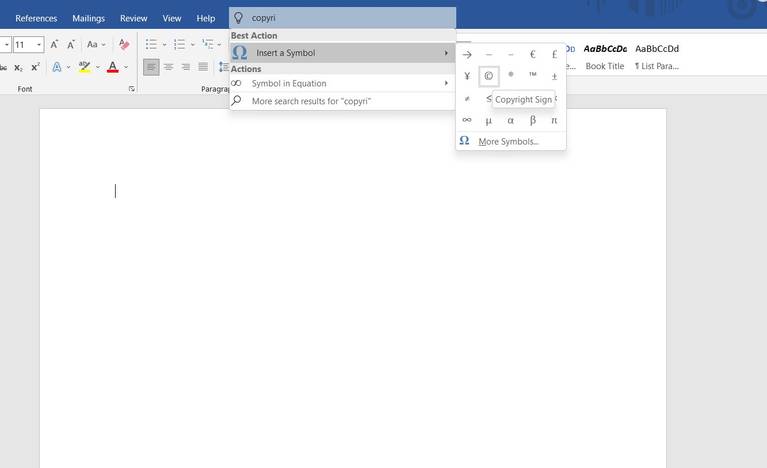
Task: Open Font dialog launcher
Action: [132, 89]
